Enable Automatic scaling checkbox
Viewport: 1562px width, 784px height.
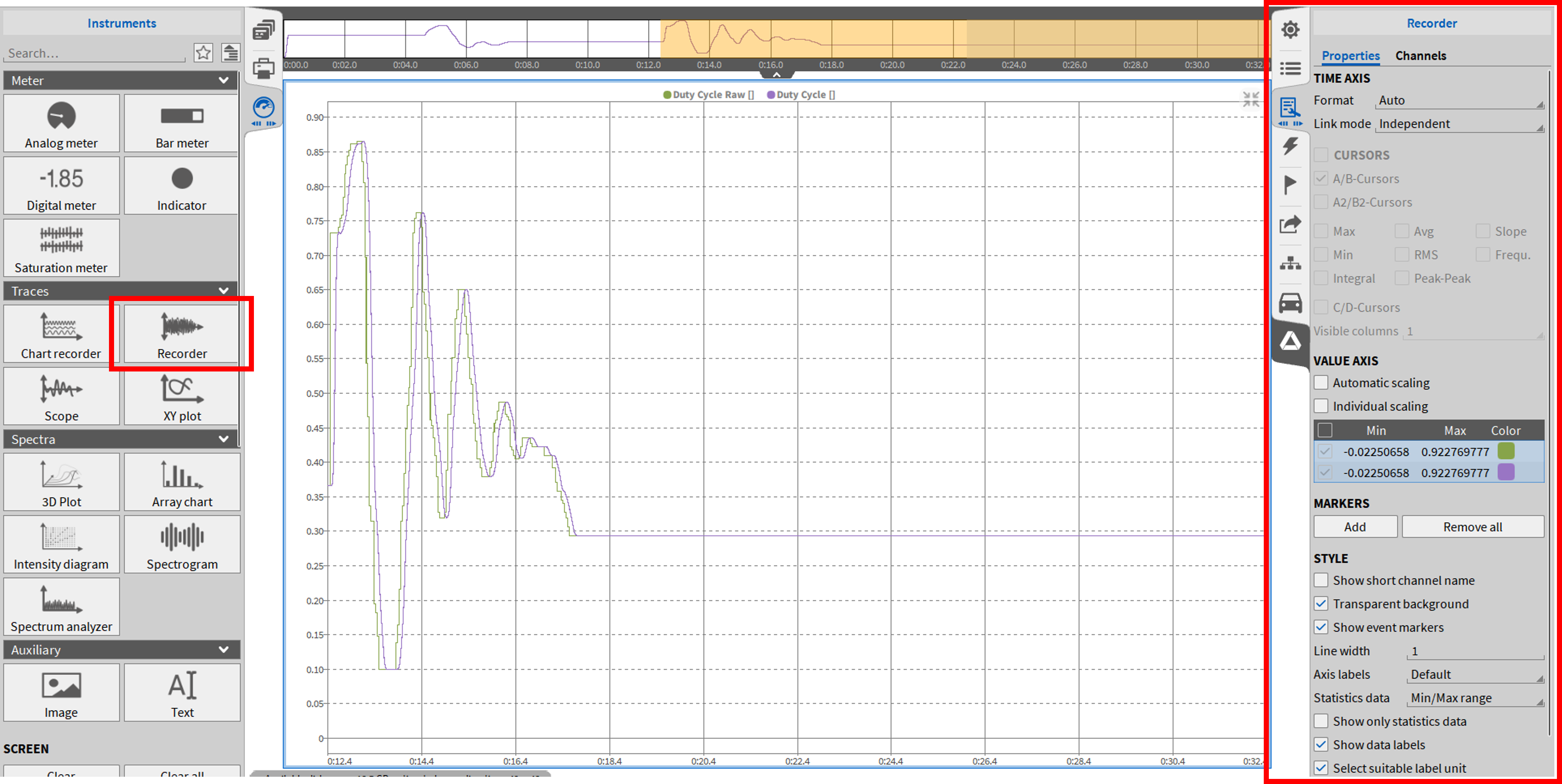1321,383
